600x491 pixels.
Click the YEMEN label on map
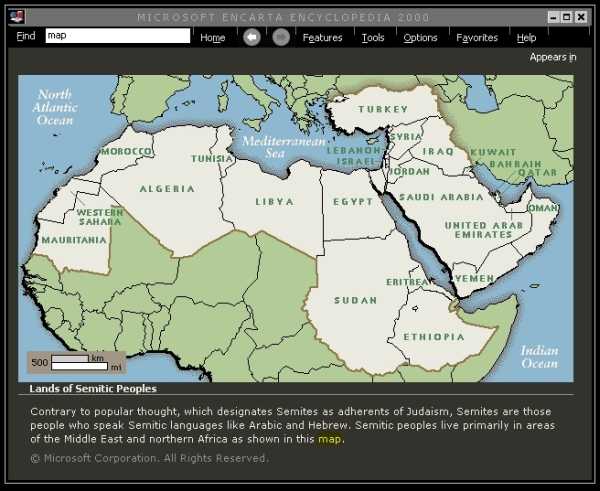tap(474, 279)
